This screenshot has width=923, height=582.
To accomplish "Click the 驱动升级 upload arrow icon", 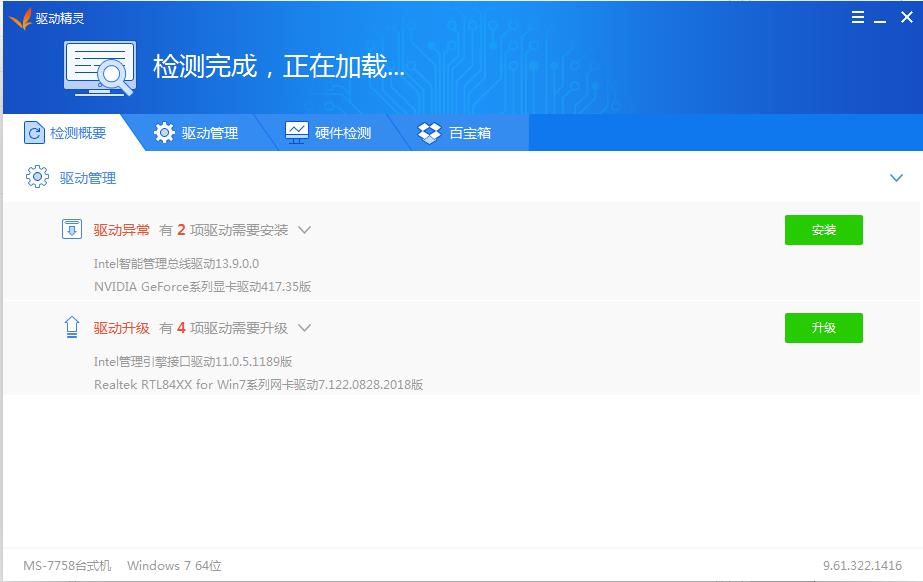I will click(72, 327).
